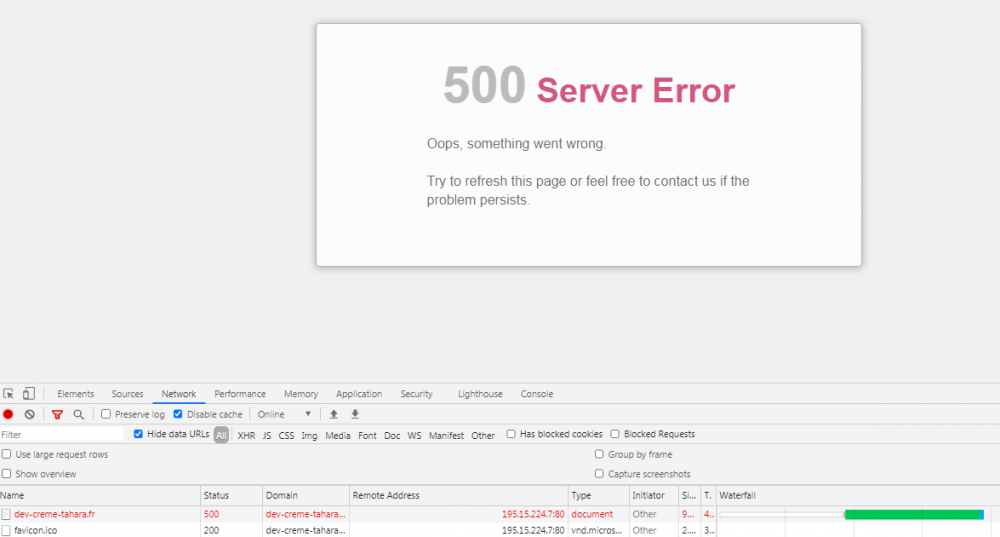
Task: Filter requests by JS
Action: point(267,436)
